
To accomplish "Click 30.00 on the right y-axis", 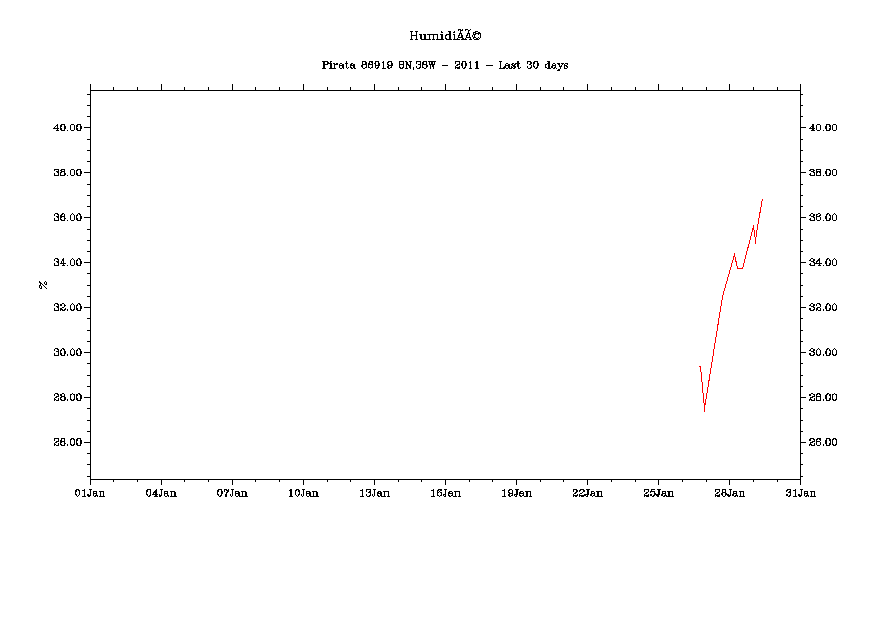I will coord(824,353).
